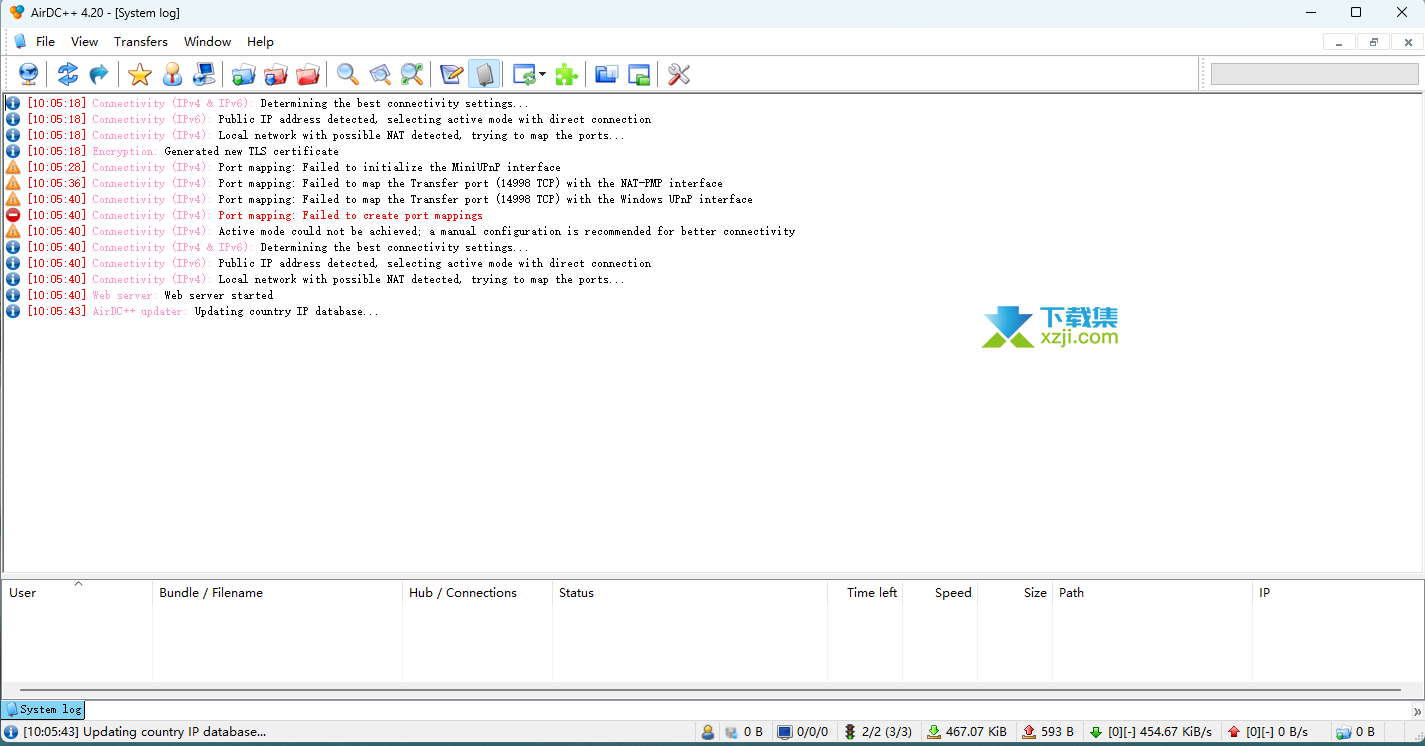
Task: Open Recent Hubs with the computer globe icon
Action: [x=204, y=74]
